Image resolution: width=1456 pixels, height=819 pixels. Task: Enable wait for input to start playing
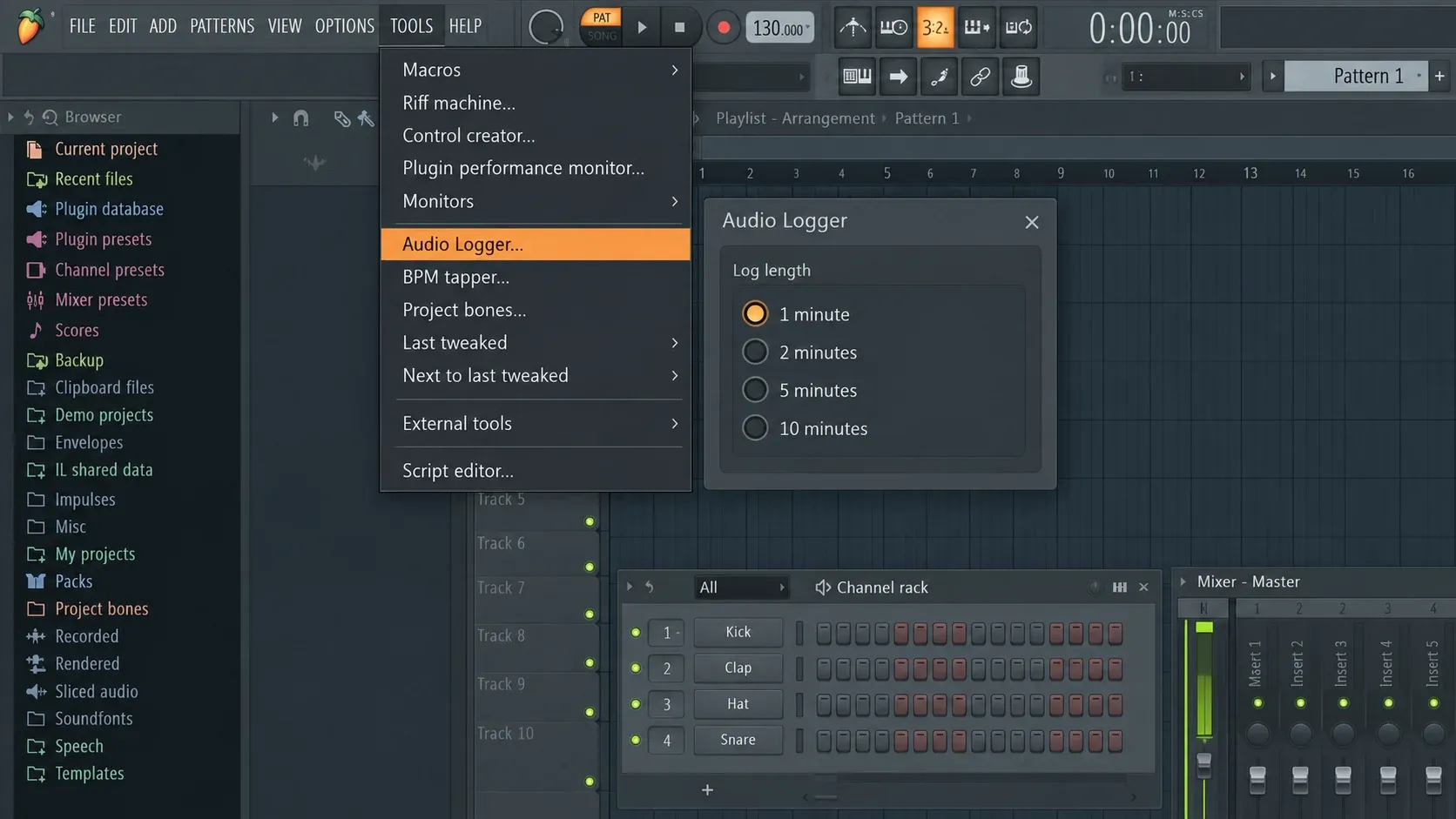pyautogui.click(x=893, y=27)
